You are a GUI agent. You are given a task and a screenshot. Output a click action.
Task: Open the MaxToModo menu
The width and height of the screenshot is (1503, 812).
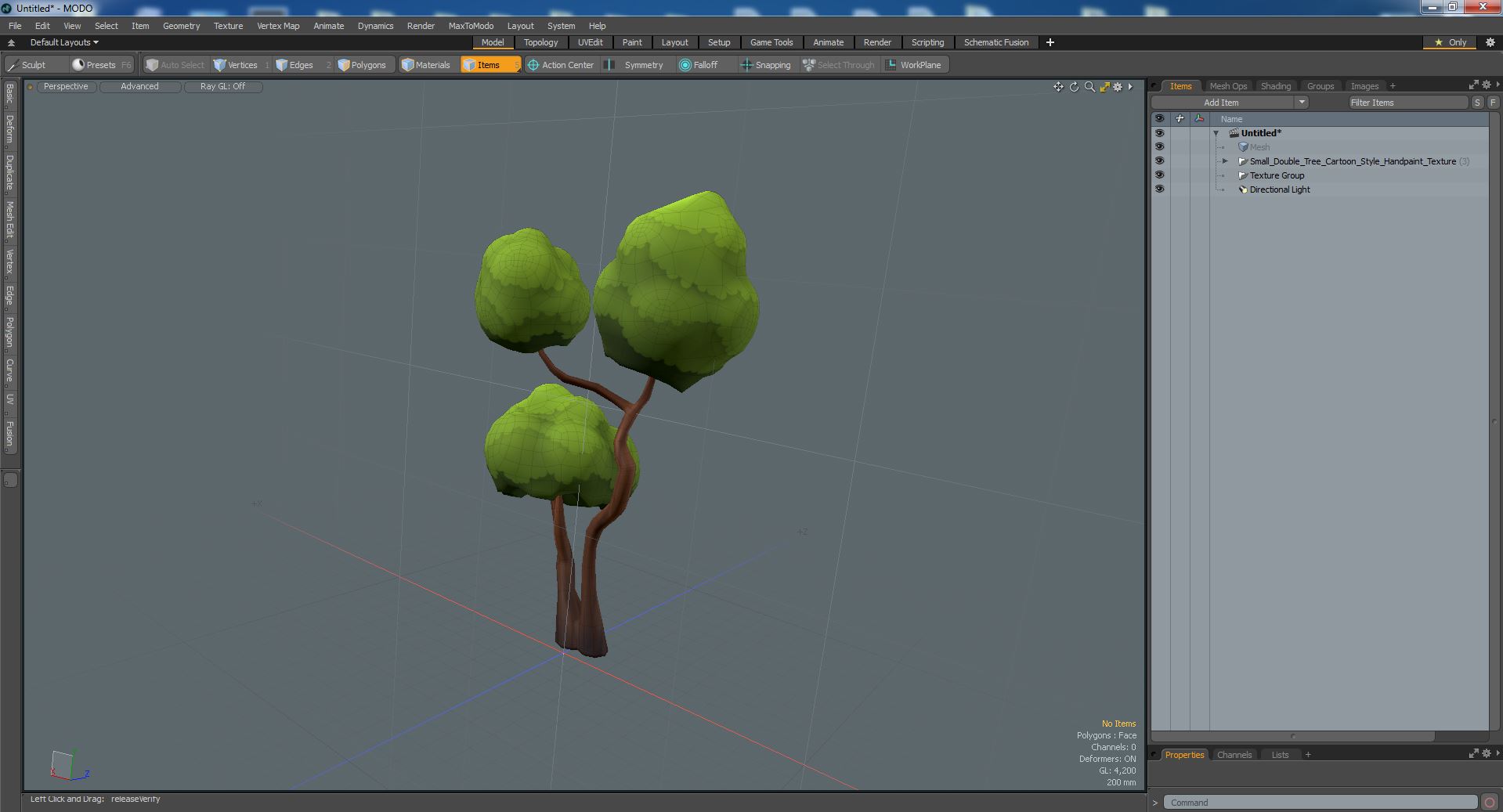coord(471,26)
